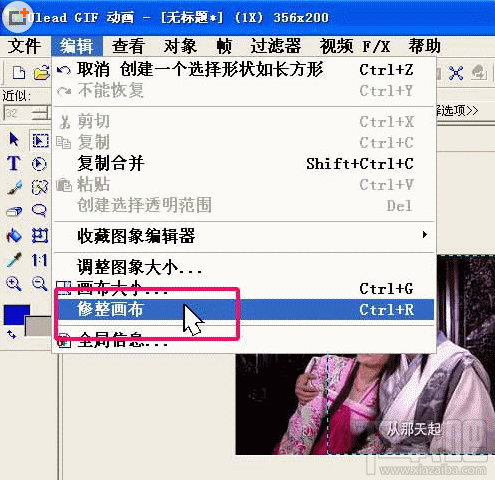Click the New file toolbar icon
Screen dimensions: 495x480
[x=19, y=73]
